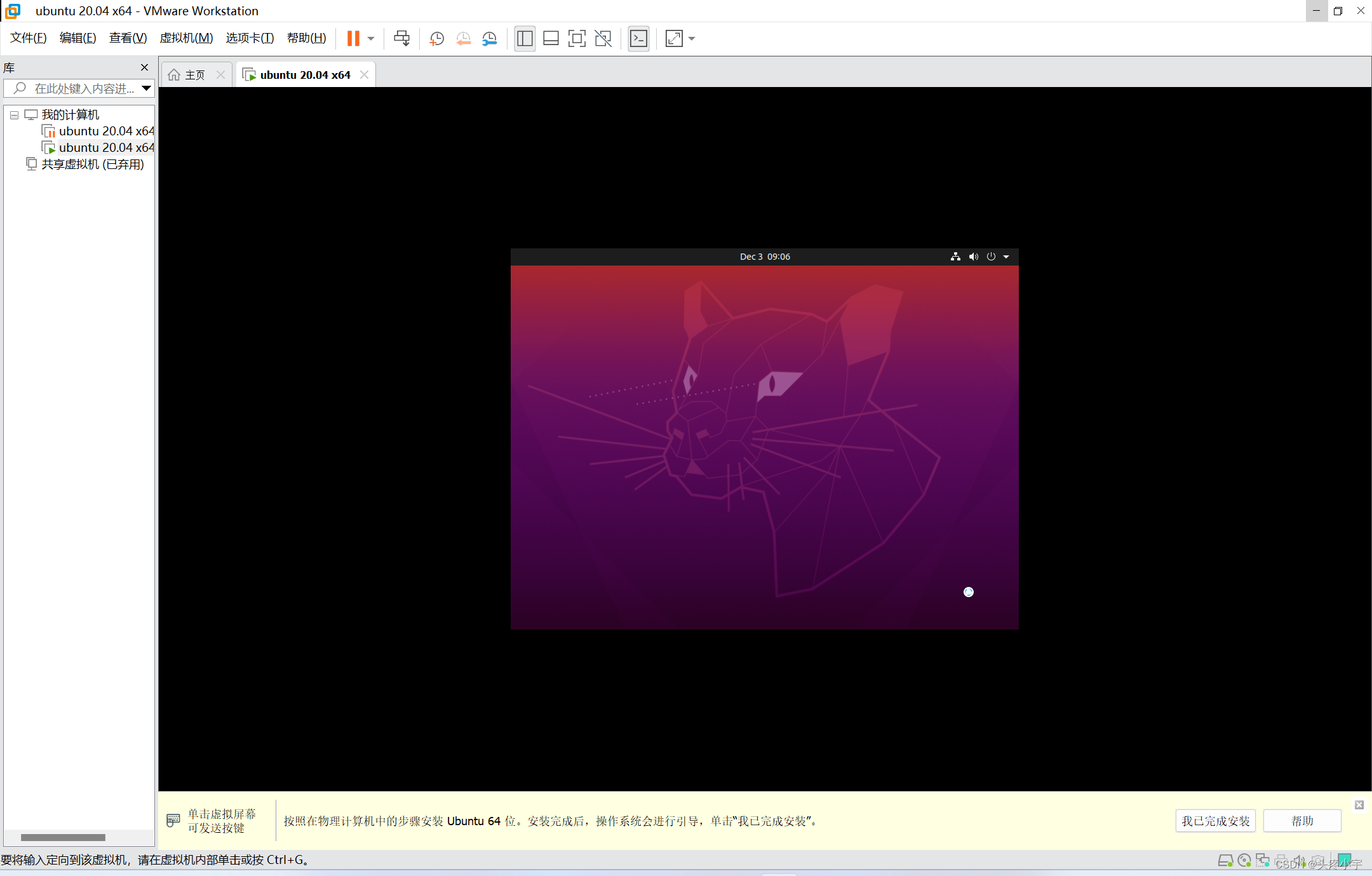Open the 文件(F) menu
Image resolution: width=1372 pixels, height=876 pixels.
coord(29,38)
